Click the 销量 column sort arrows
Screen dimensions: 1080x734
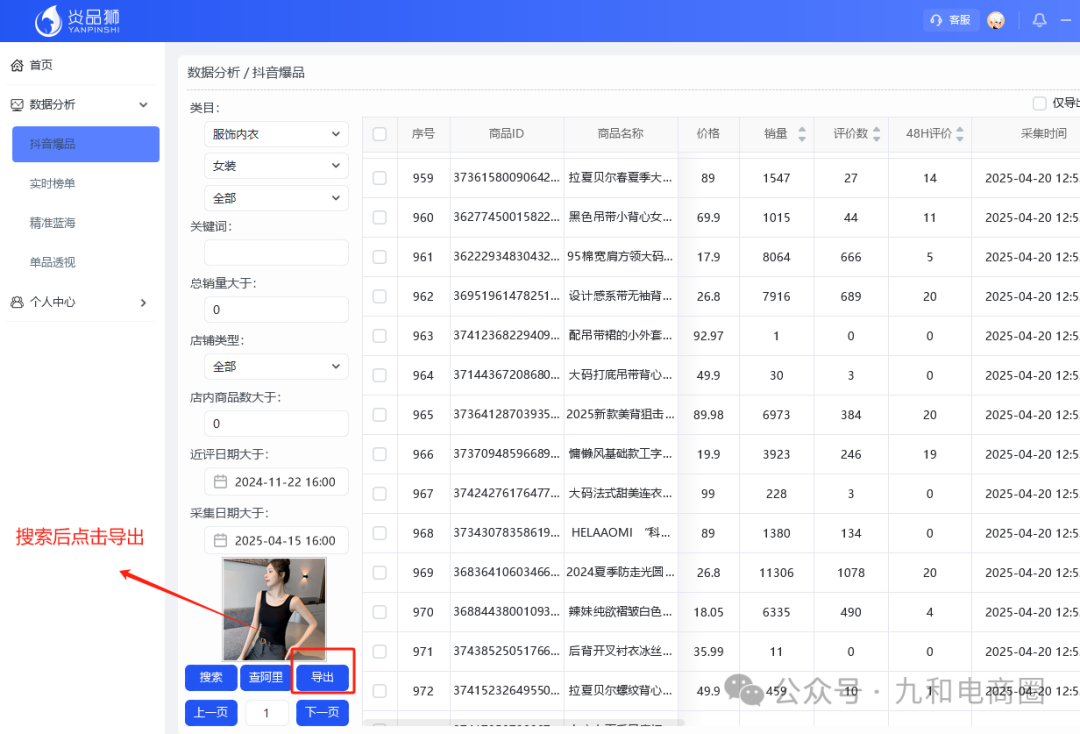pos(800,134)
